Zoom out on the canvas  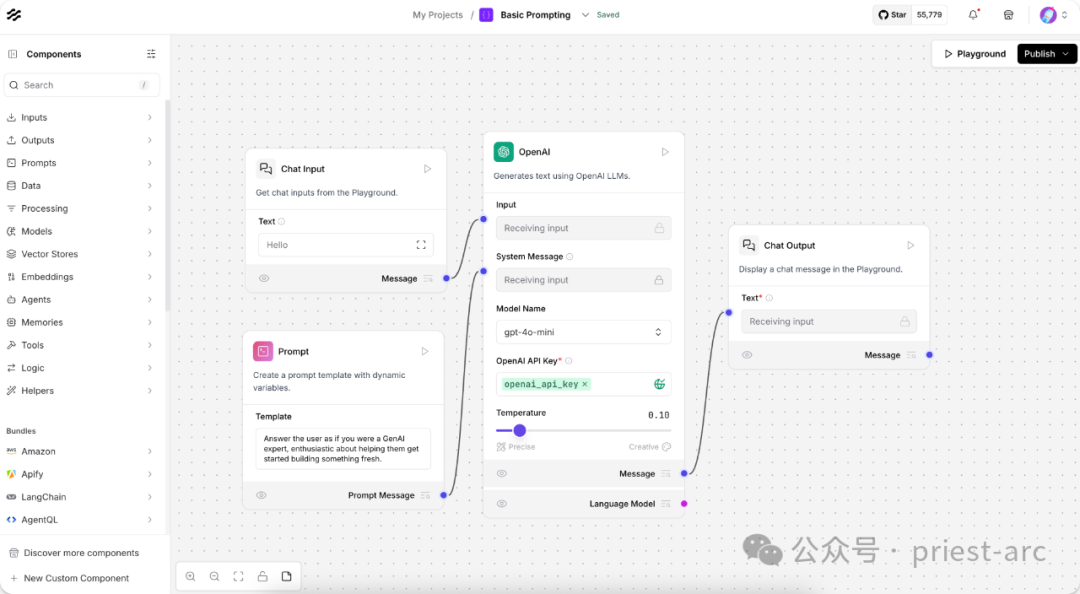[215, 577]
